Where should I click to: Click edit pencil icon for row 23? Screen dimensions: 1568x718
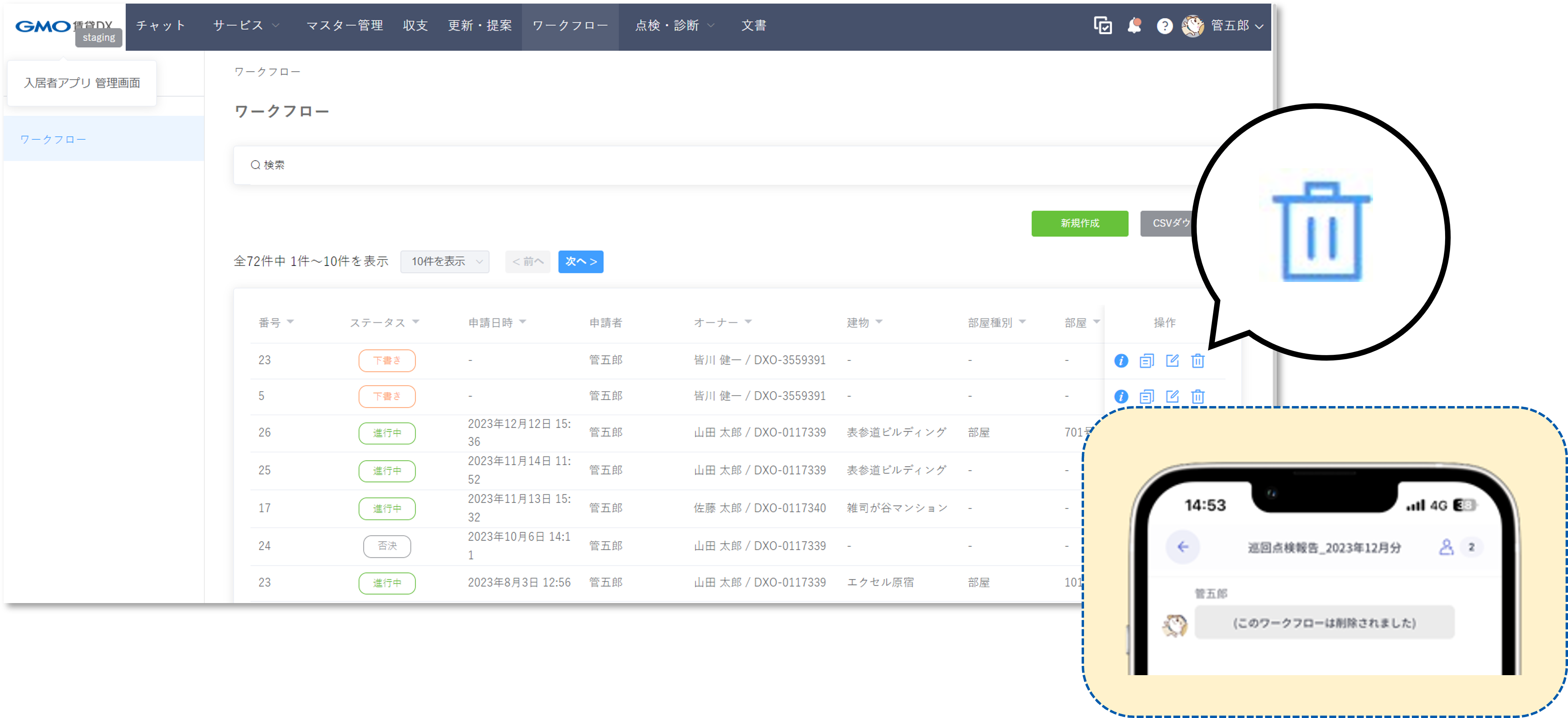(x=1172, y=360)
